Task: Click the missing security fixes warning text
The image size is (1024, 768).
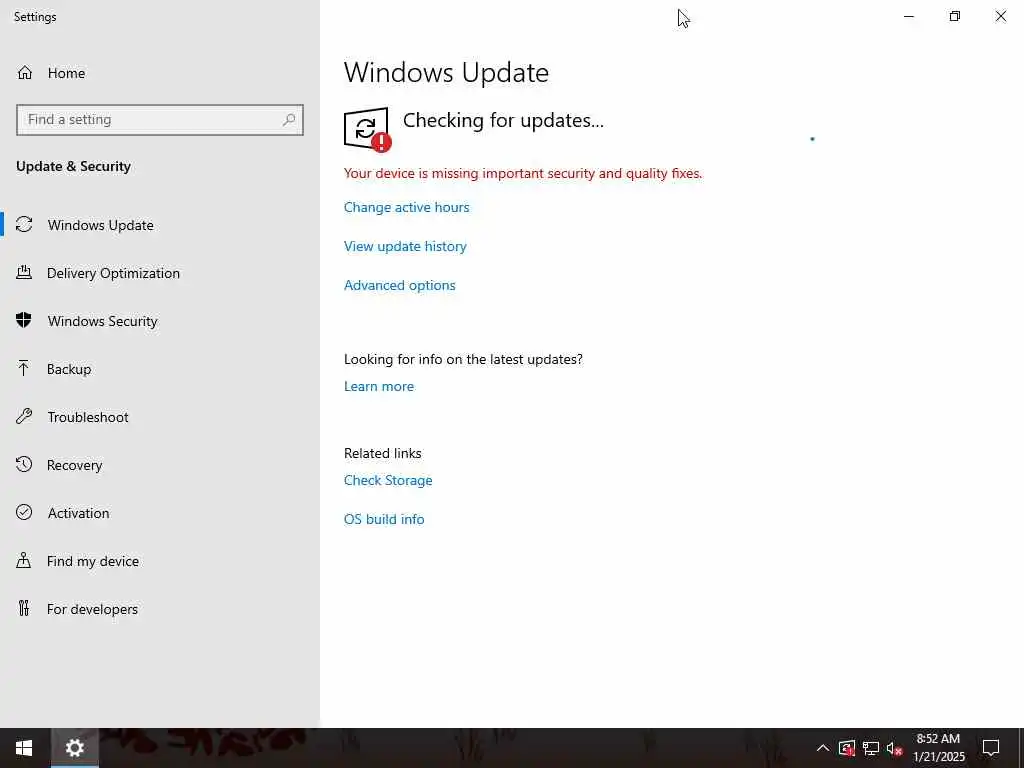Action: (522, 173)
